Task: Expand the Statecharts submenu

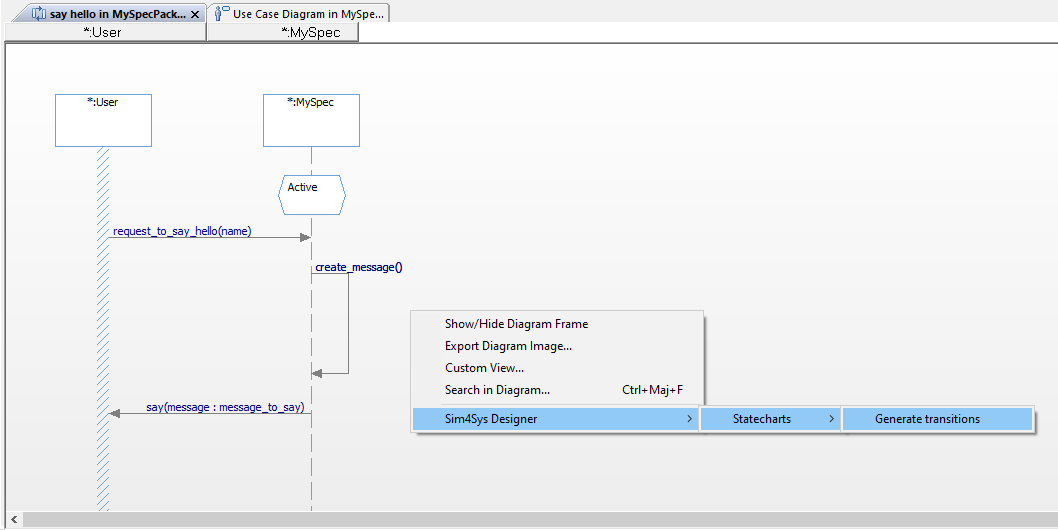Action: (x=771, y=419)
